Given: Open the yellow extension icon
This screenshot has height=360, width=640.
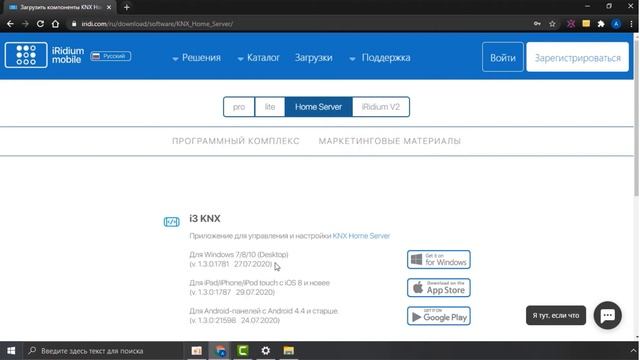Looking at the screenshot, I should (586, 24).
